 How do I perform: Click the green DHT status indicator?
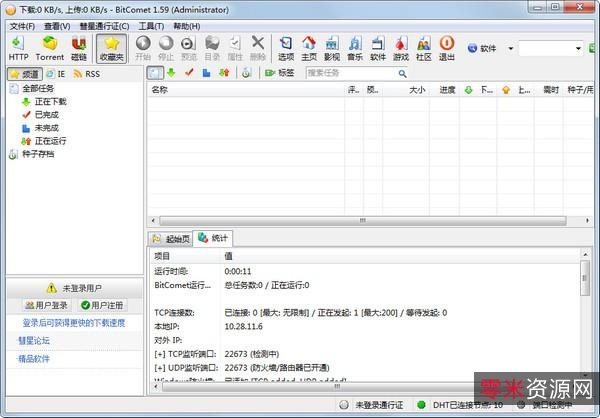[x=421, y=405]
